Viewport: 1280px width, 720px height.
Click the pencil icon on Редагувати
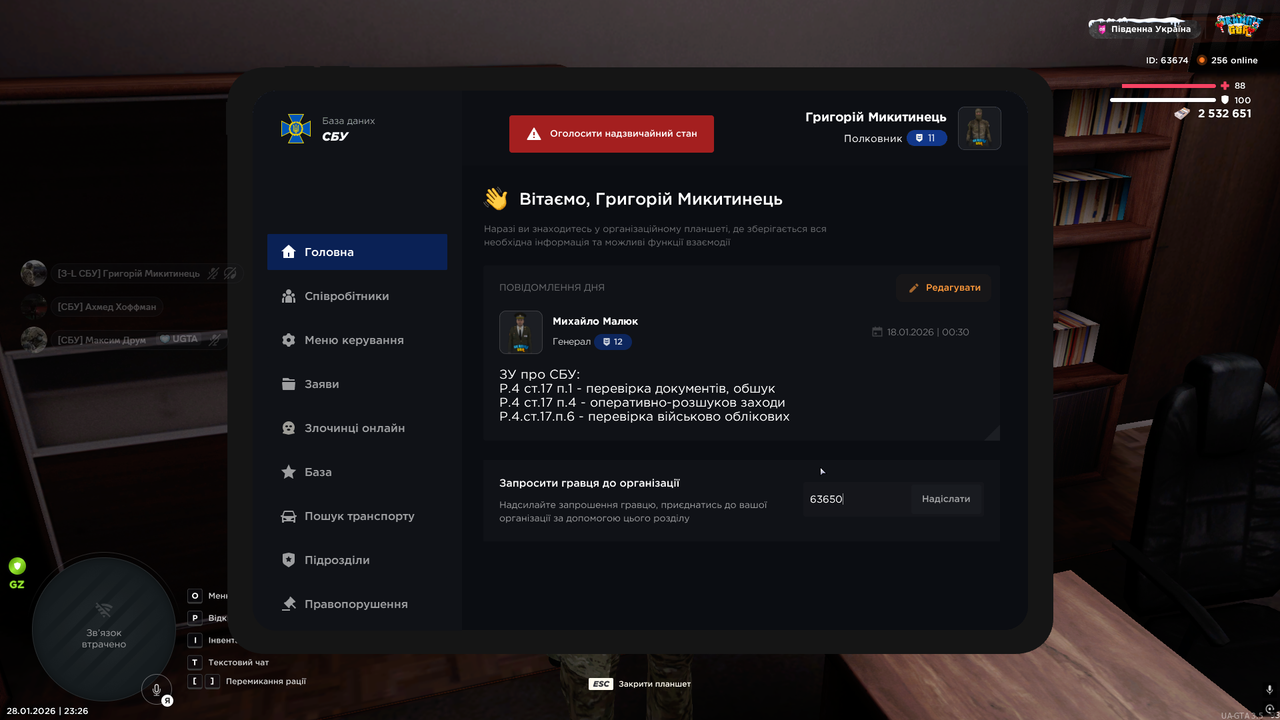[913, 288]
